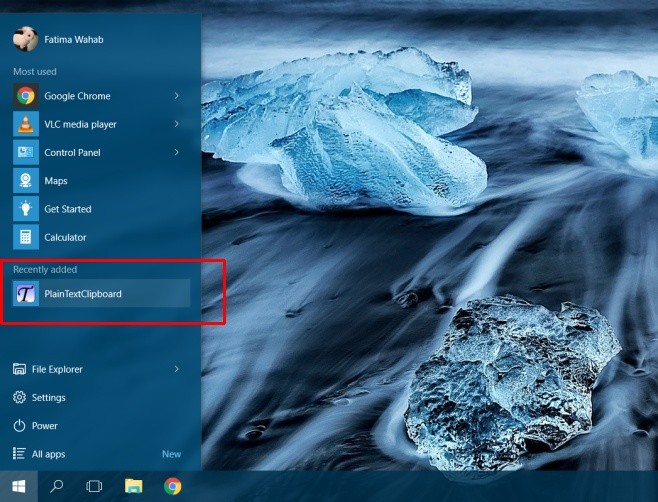This screenshot has height=502, width=658.
Task: Open Task View on the taskbar
Action: [x=94, y=486]
